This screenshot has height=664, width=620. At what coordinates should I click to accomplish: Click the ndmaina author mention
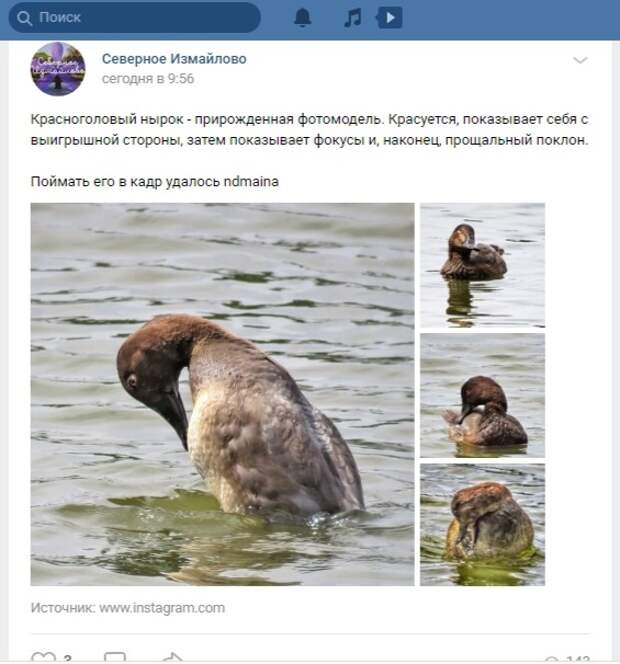pos(251,182)
